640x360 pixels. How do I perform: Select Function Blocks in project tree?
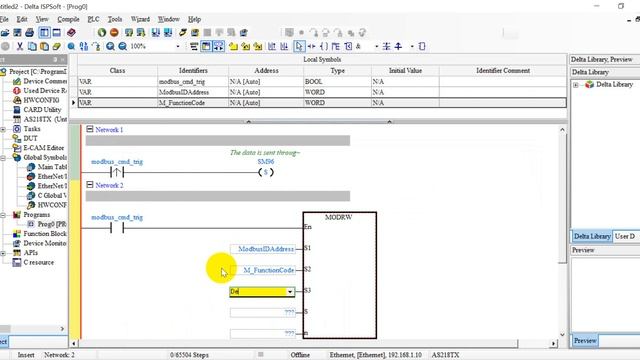[x=45, y=234]
